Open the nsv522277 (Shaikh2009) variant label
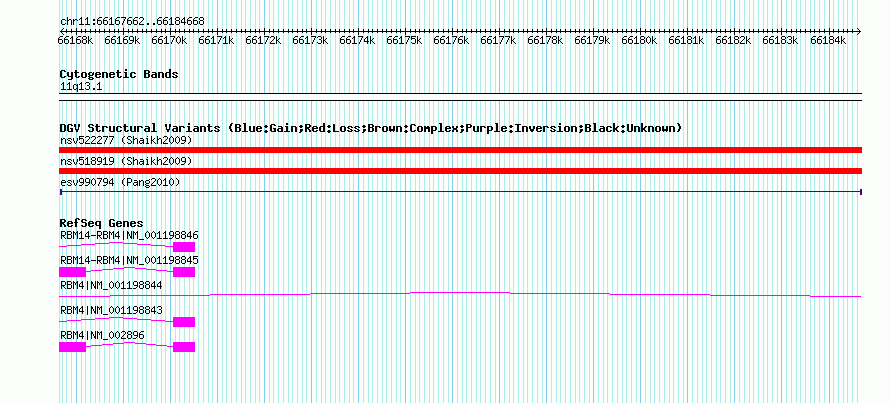The image size is (890, 403). point(126,140)
